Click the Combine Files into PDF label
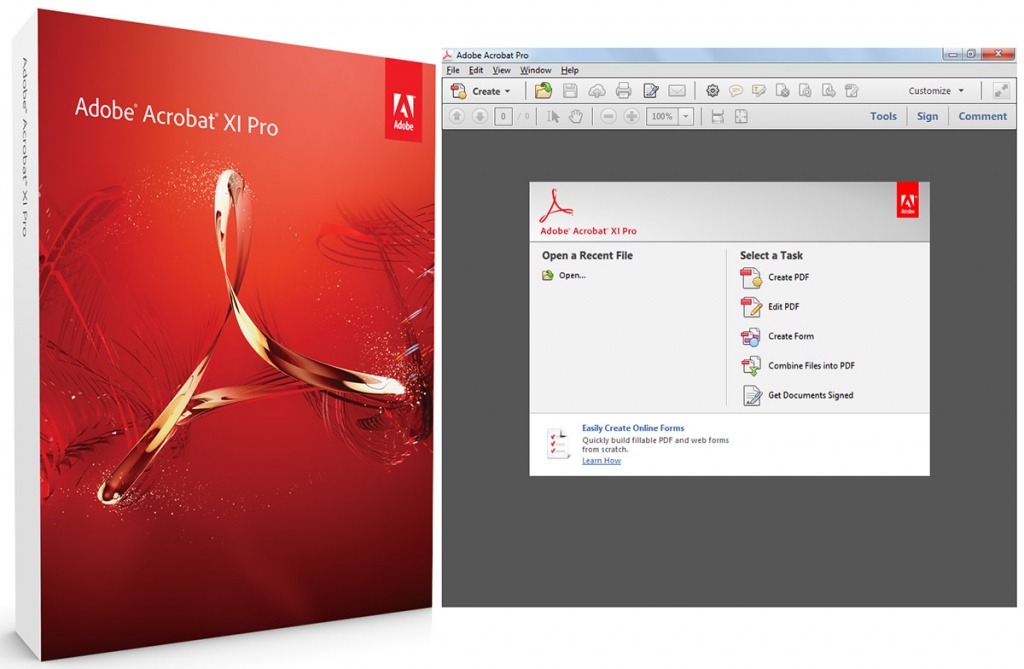Viewport: 1024px width, 669px height. [811, 366]
